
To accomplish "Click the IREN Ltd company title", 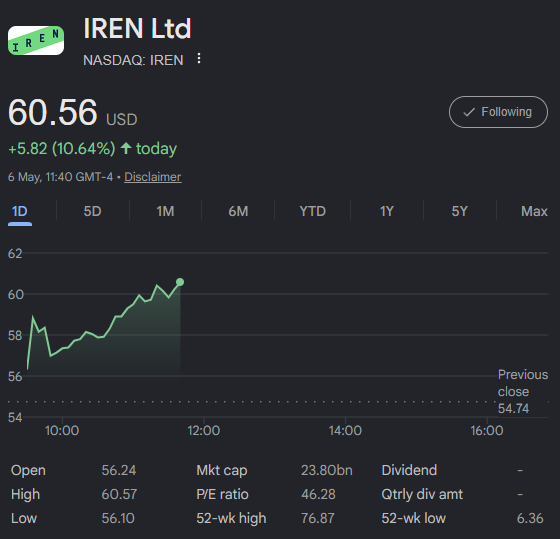I will (x=138, y=28).
